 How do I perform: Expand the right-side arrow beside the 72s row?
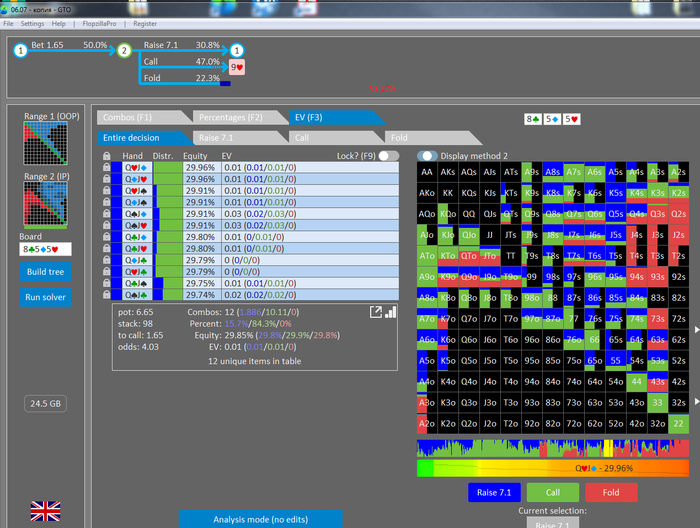click(x=696, y=329)
